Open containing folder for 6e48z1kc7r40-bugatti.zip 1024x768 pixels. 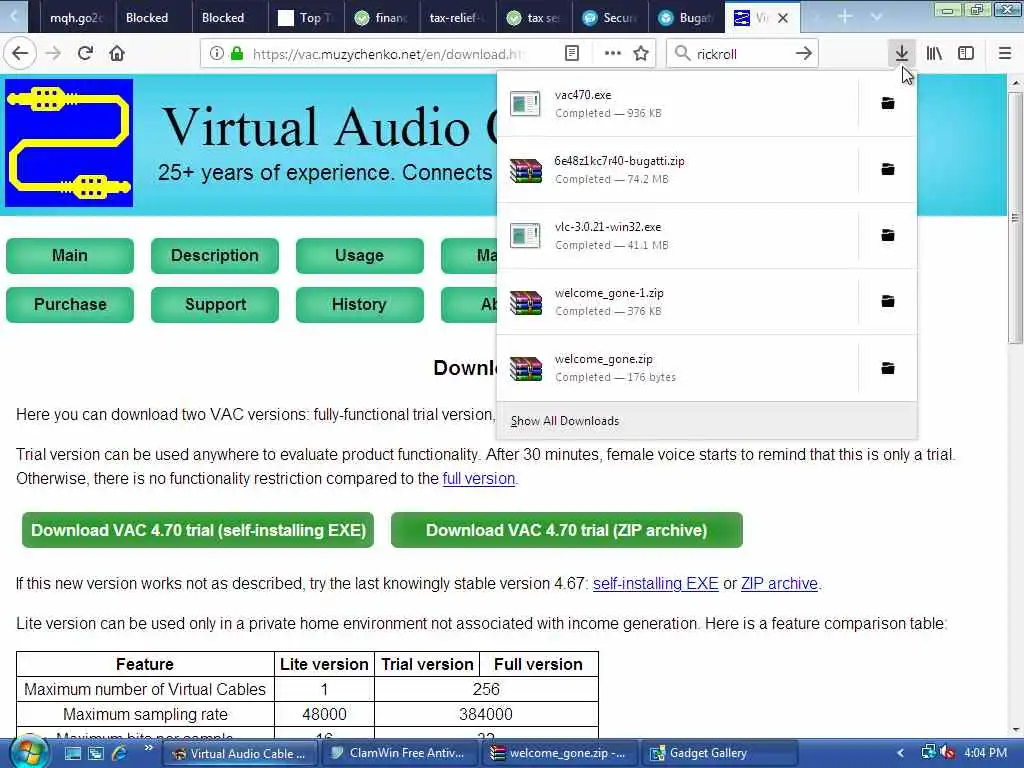tap(888, 169)
